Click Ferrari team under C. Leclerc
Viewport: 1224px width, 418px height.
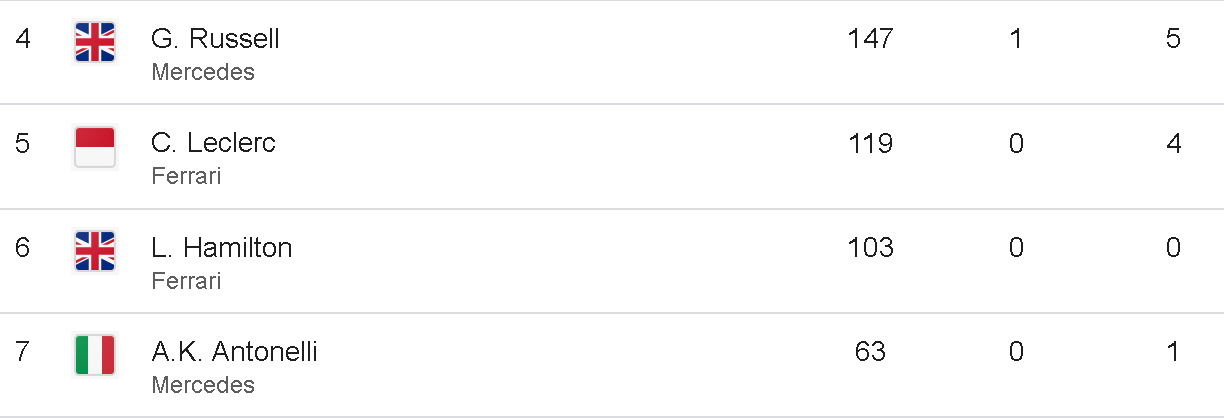pyautogui.click(x=186, y=176)
